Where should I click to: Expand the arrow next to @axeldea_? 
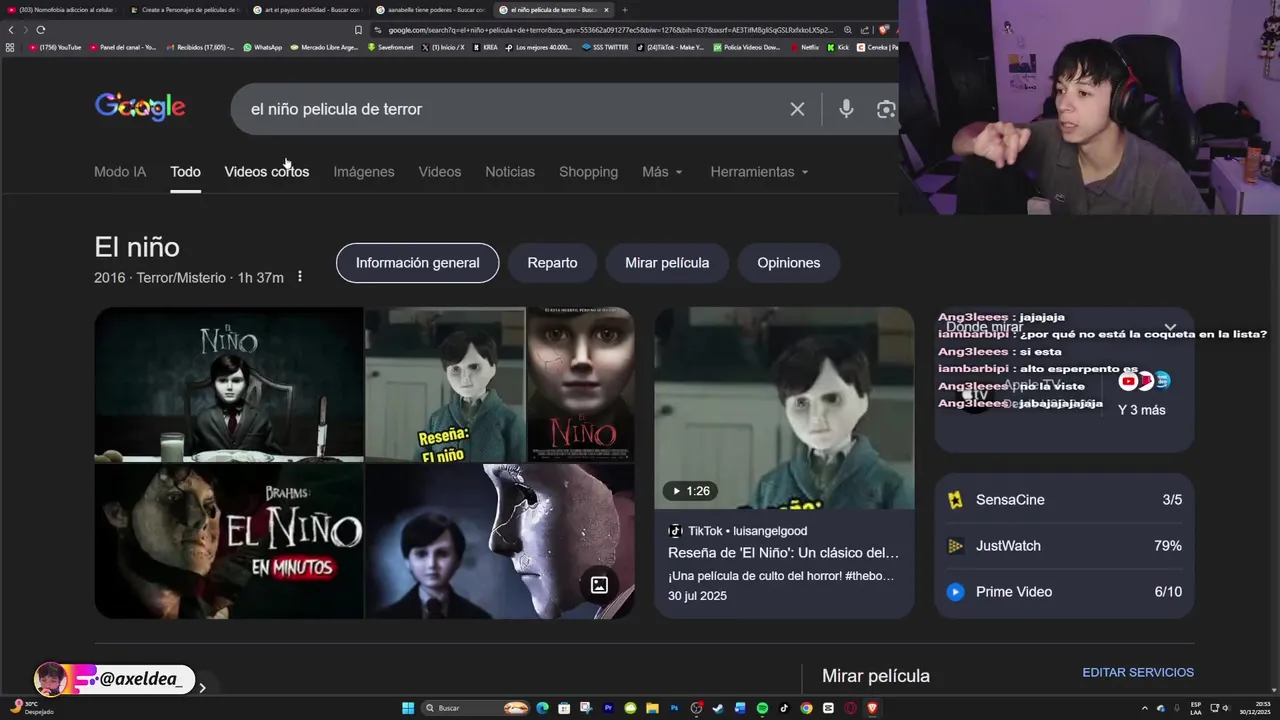tap(202, 687)
